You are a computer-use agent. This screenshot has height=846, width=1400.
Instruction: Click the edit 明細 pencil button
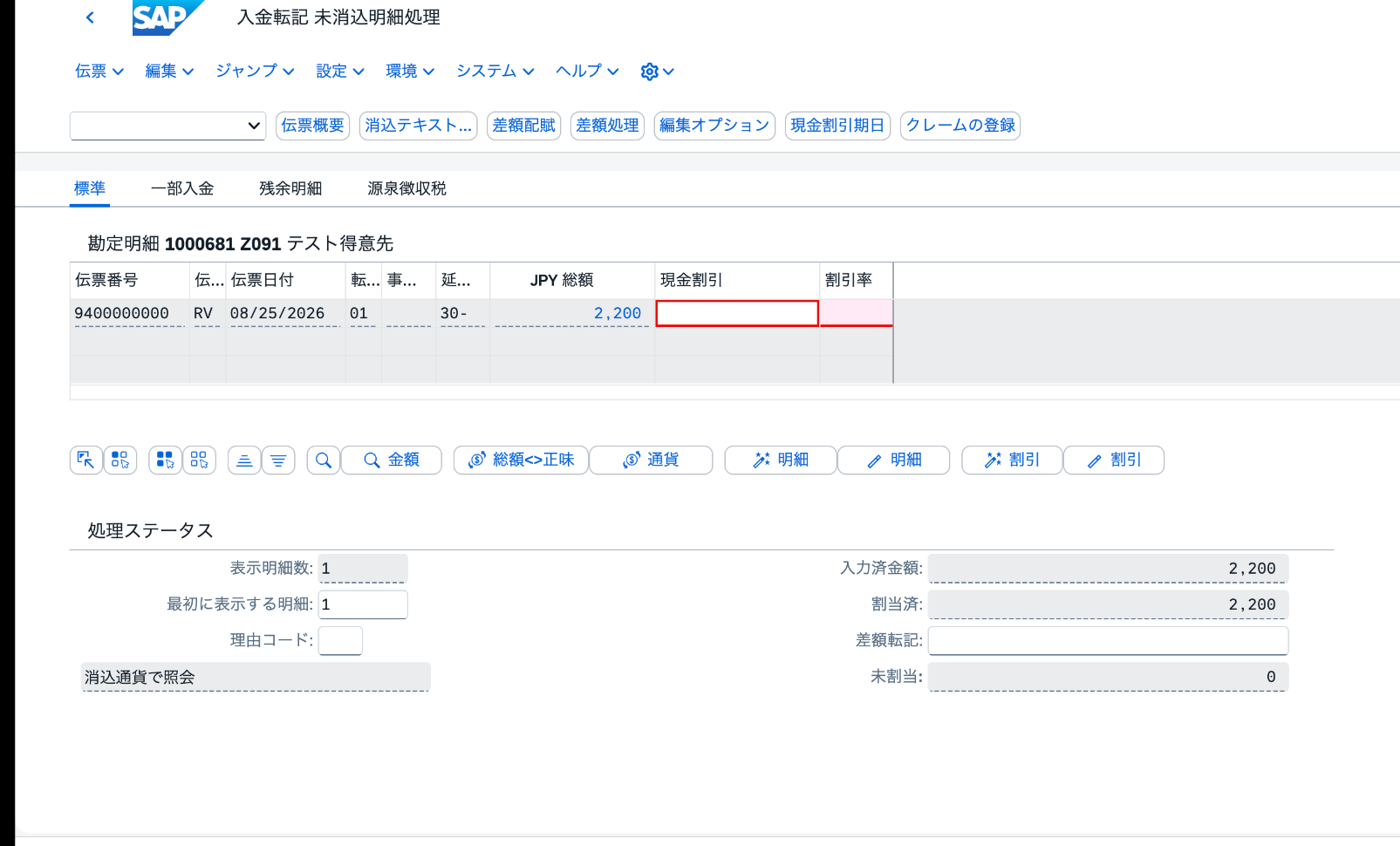click(894, 460)
